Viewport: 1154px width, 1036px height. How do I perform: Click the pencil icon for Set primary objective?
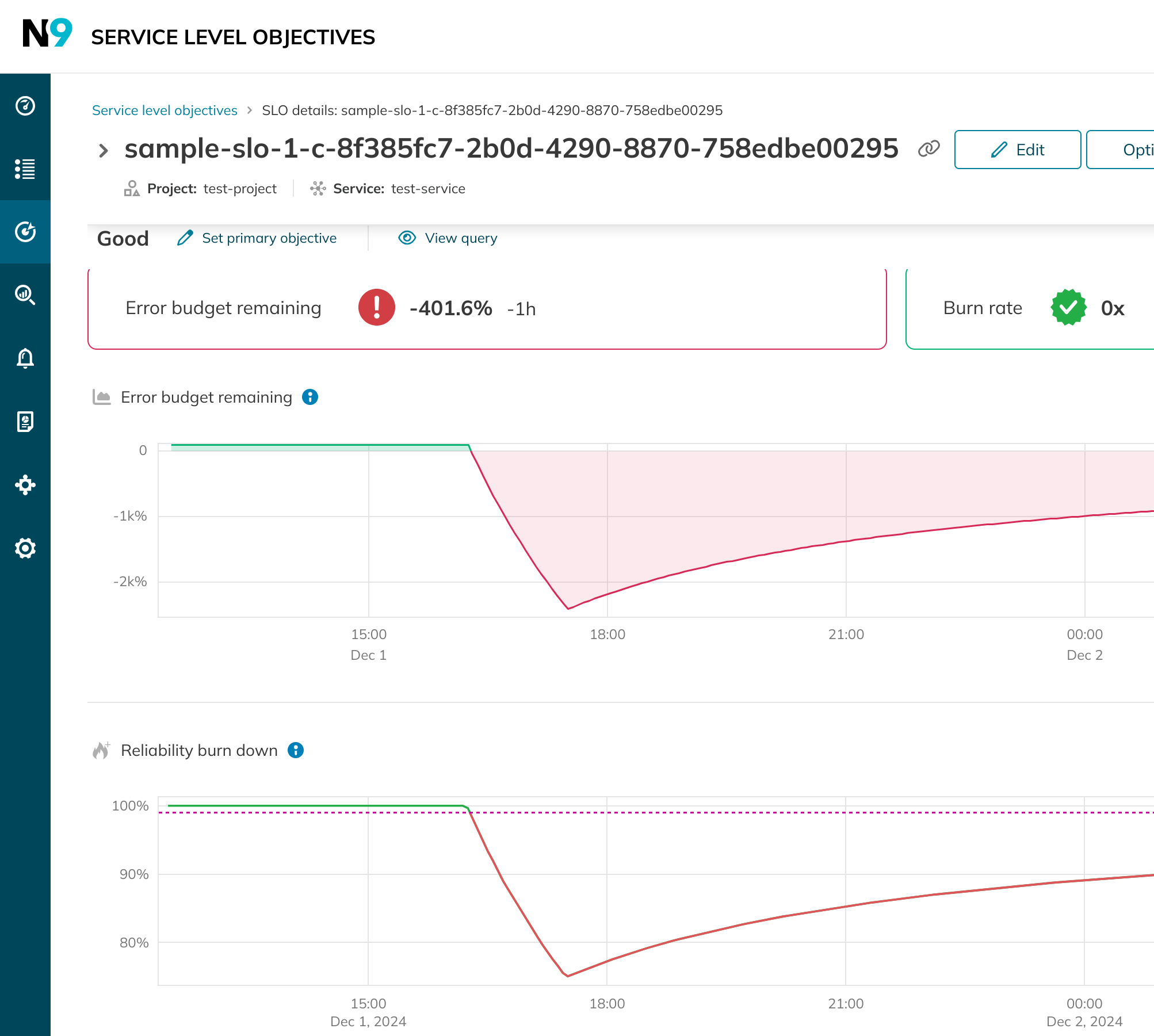point(185,238)
